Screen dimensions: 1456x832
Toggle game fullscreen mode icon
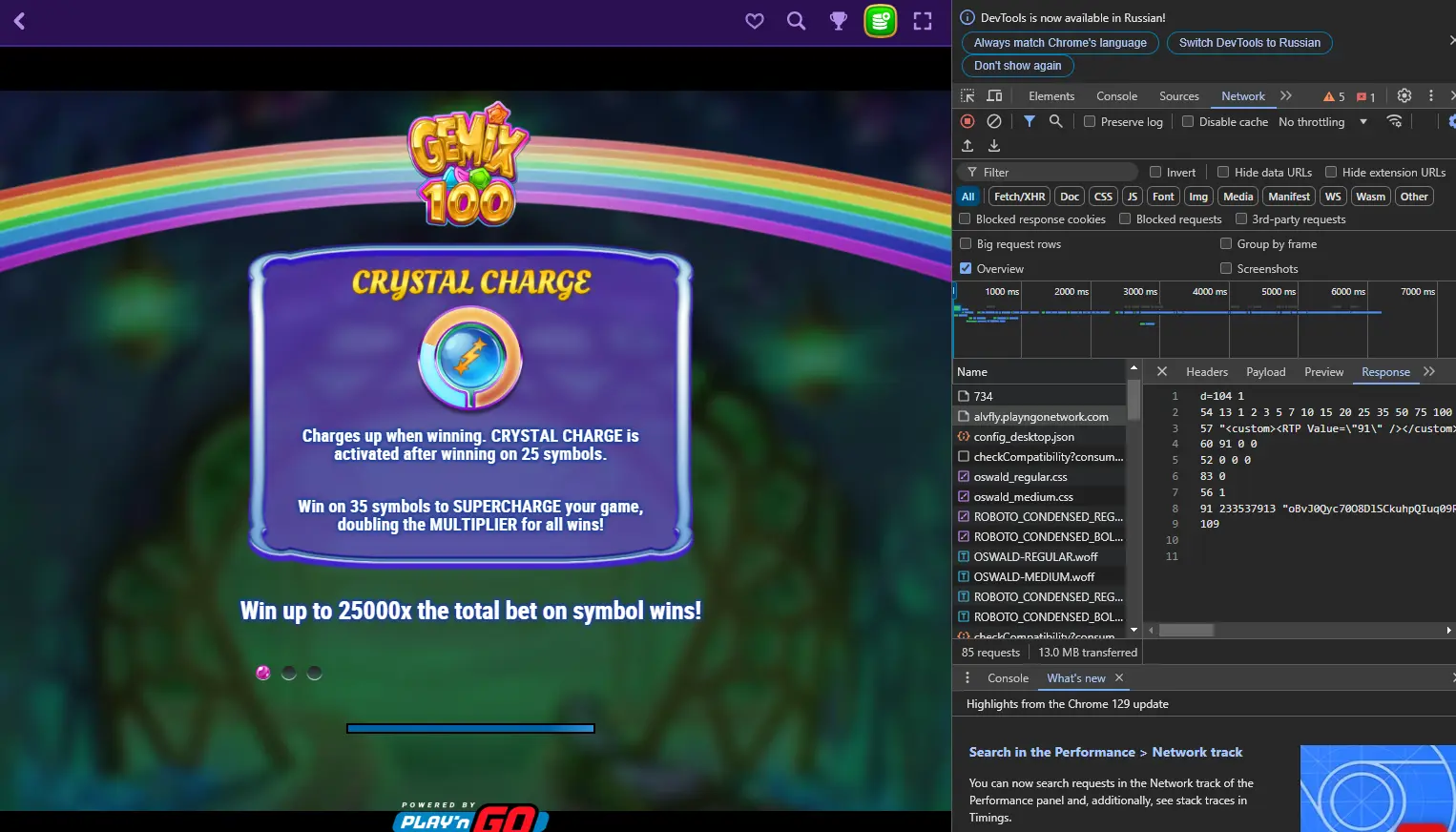(923, 21)
